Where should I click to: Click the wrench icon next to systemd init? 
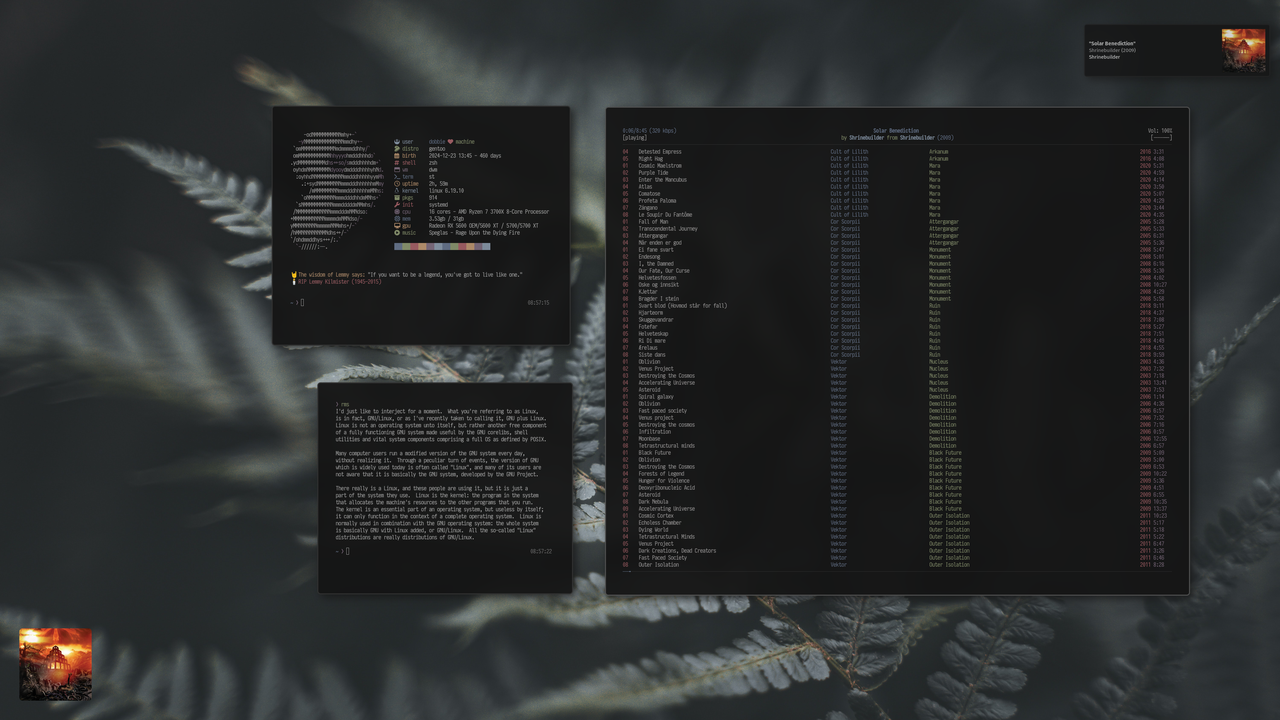(397, 205)
